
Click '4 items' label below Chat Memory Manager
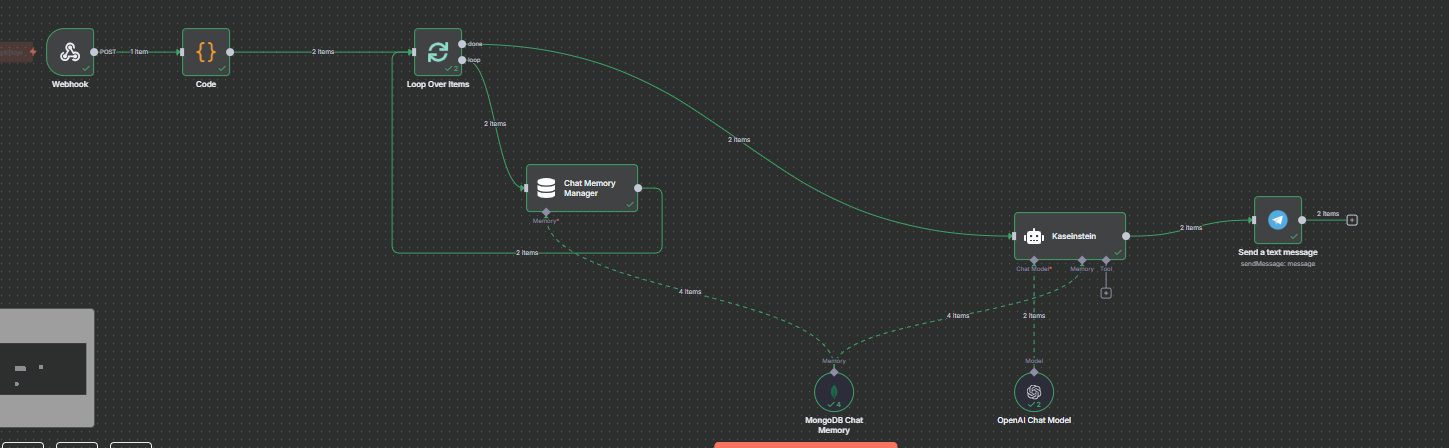690,292
